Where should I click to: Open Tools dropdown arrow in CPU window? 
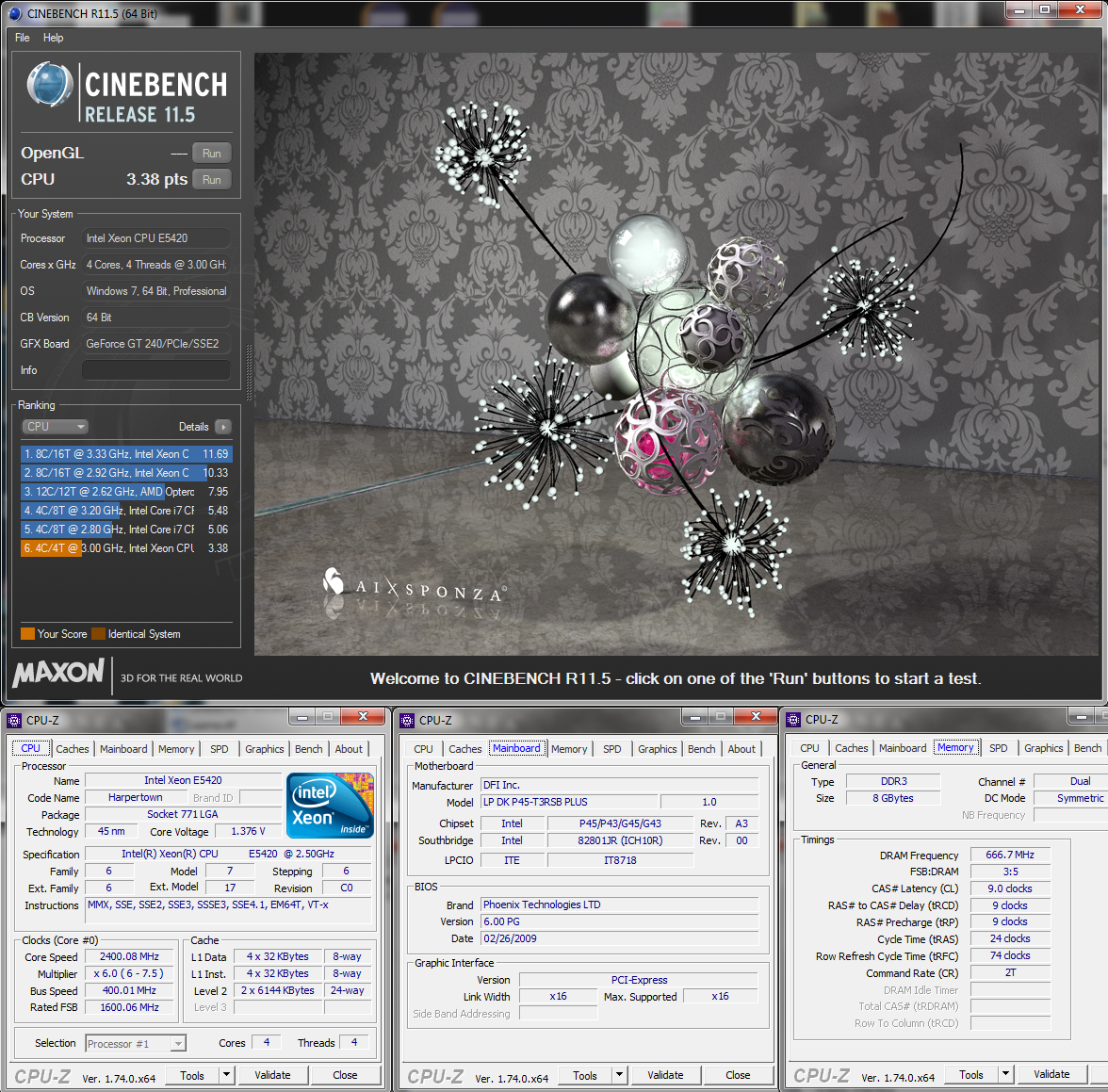(227, 1075)
